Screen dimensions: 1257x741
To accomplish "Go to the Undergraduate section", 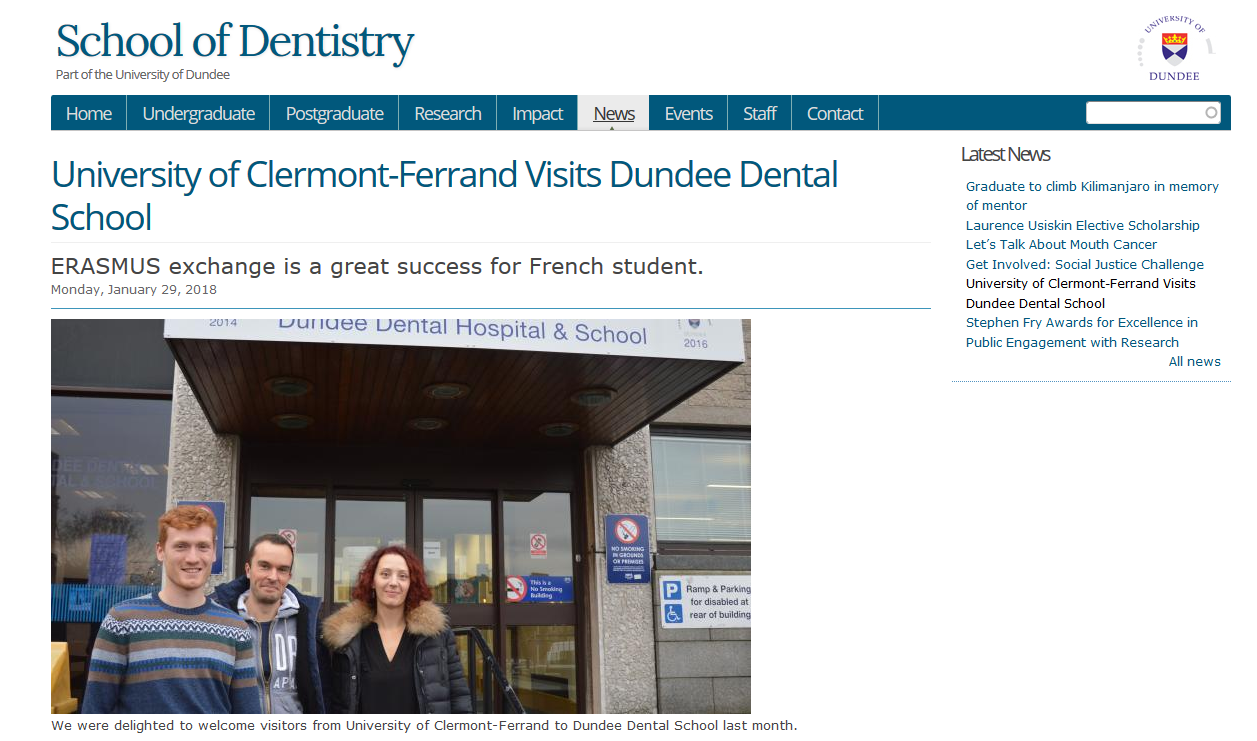I will click(198, 113).
